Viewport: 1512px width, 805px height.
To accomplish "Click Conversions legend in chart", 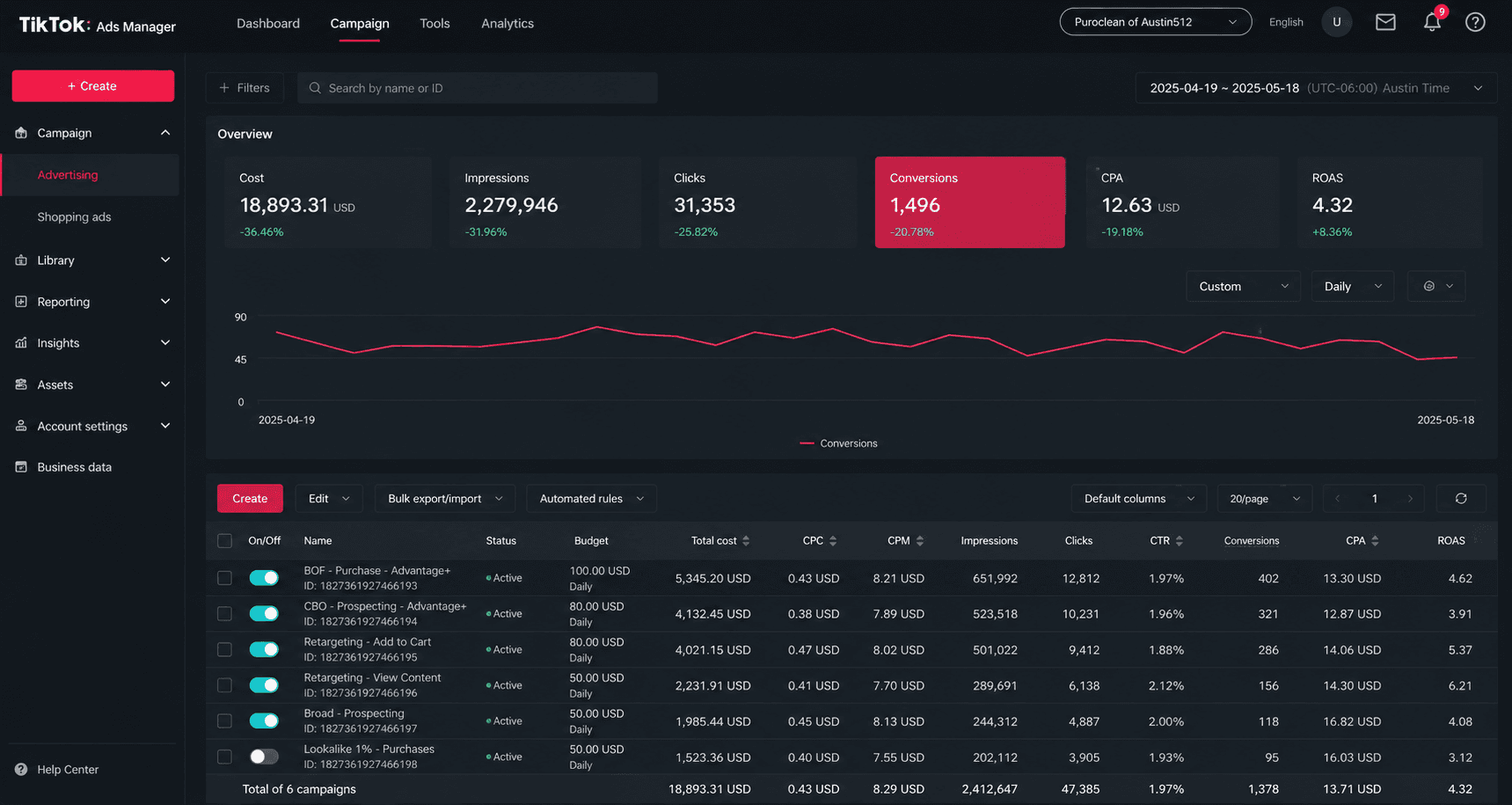I will [x=838, y=443].
